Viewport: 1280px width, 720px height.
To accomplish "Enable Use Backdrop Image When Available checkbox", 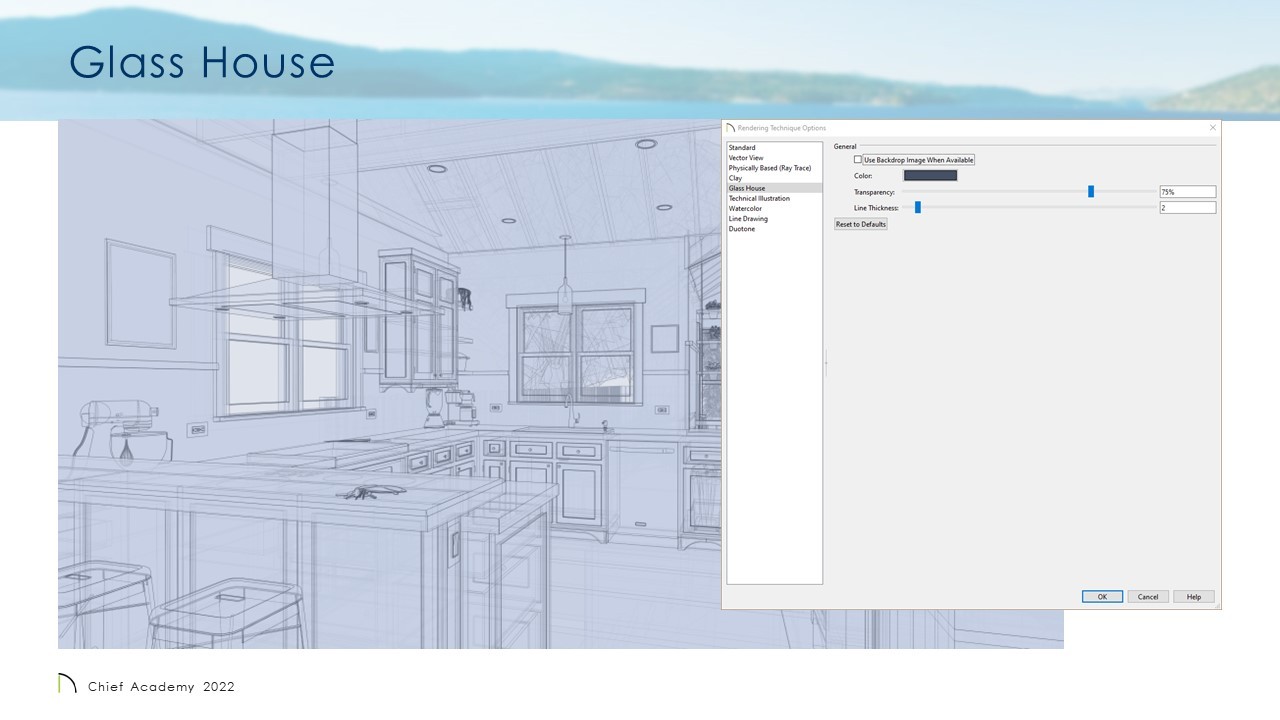I will (x=858, y=160).
